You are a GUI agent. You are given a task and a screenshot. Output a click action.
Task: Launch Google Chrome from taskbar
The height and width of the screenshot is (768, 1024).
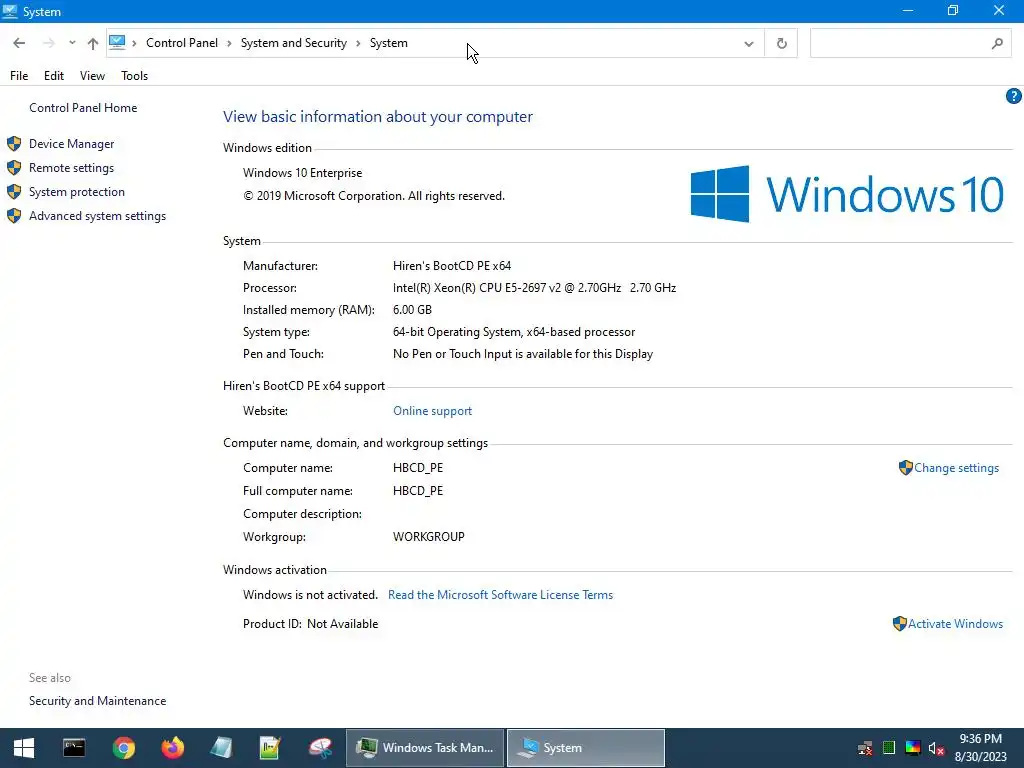tap(123, 748)
